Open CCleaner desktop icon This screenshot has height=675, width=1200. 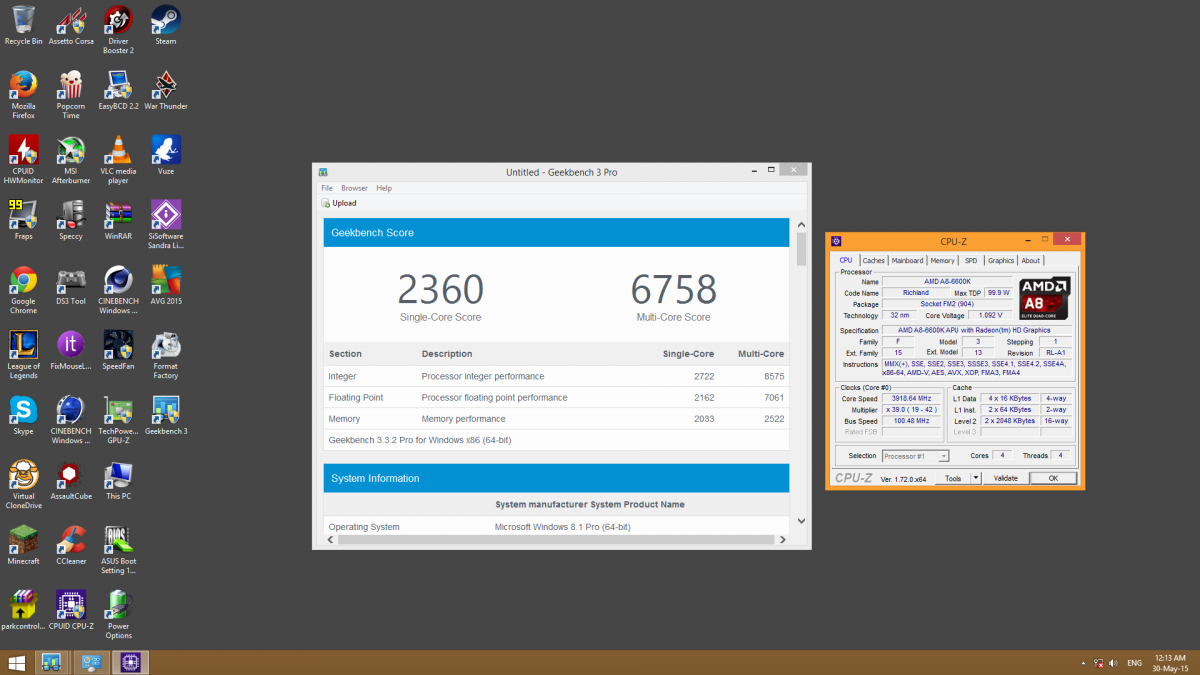tap(71, 546)
